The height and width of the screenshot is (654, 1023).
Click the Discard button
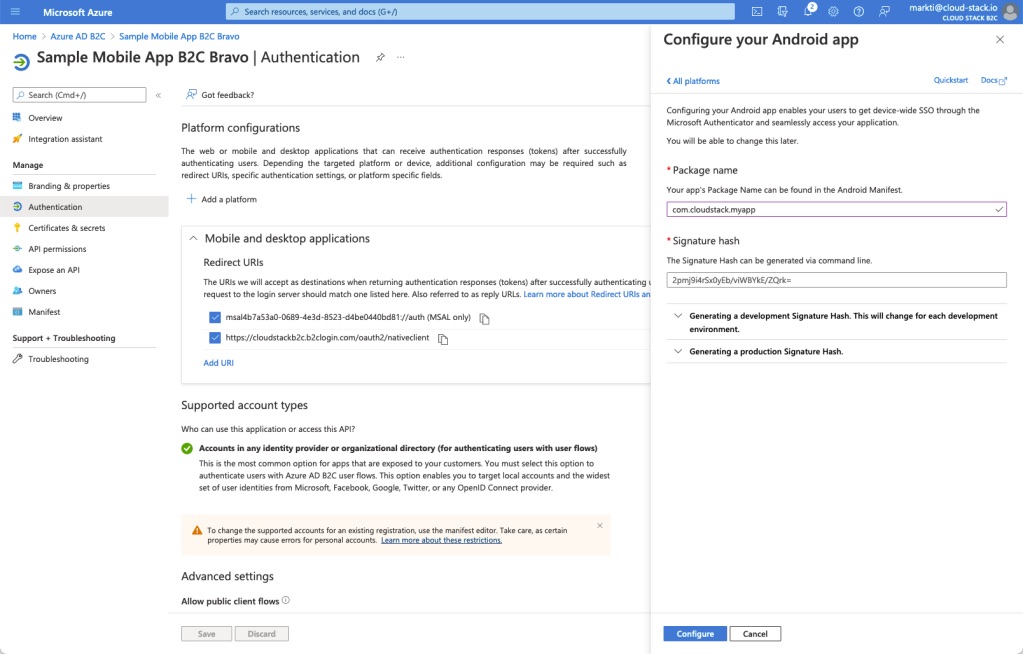click(x=262, y=634)
